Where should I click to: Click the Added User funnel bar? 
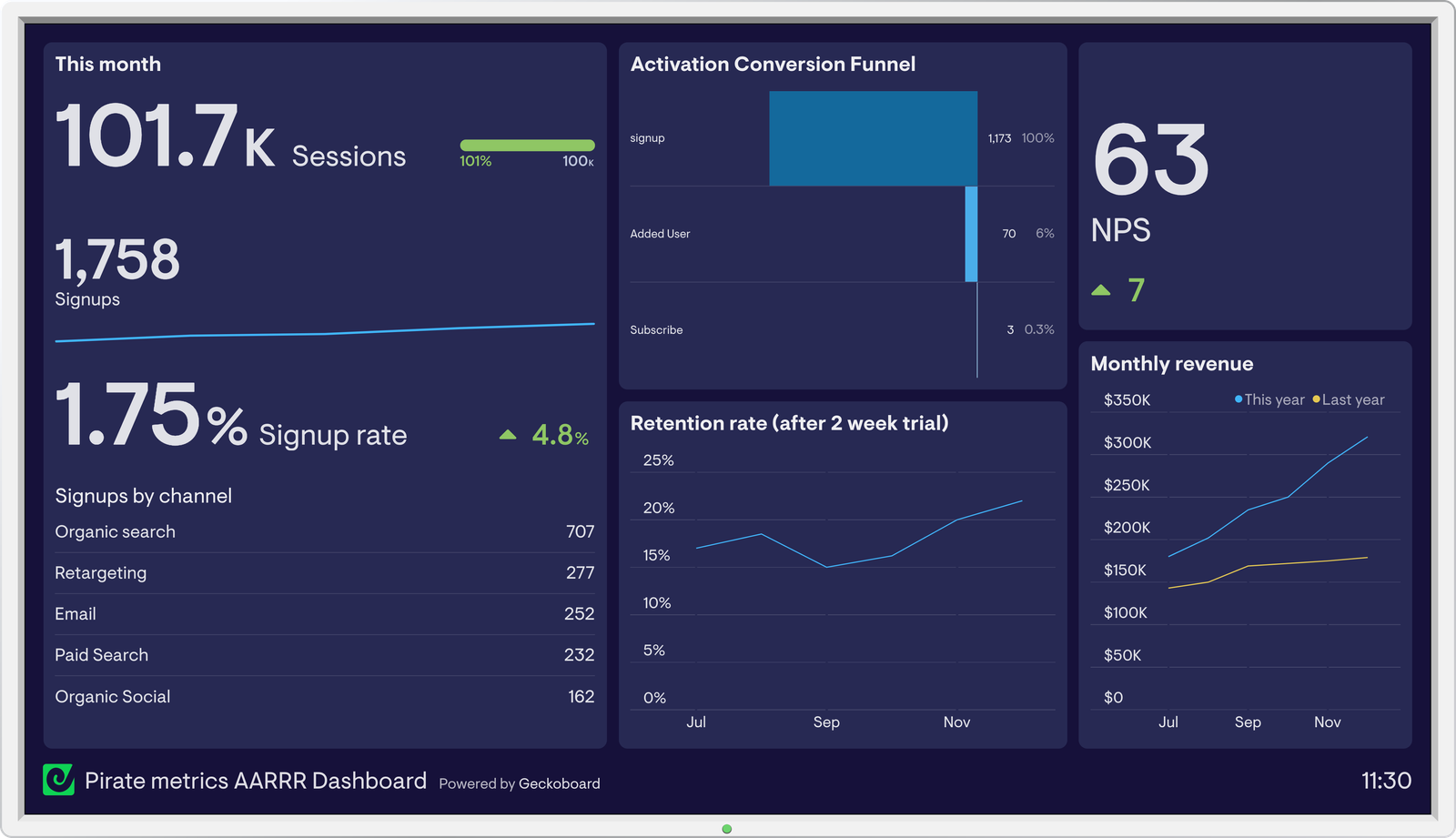[972, 233]
